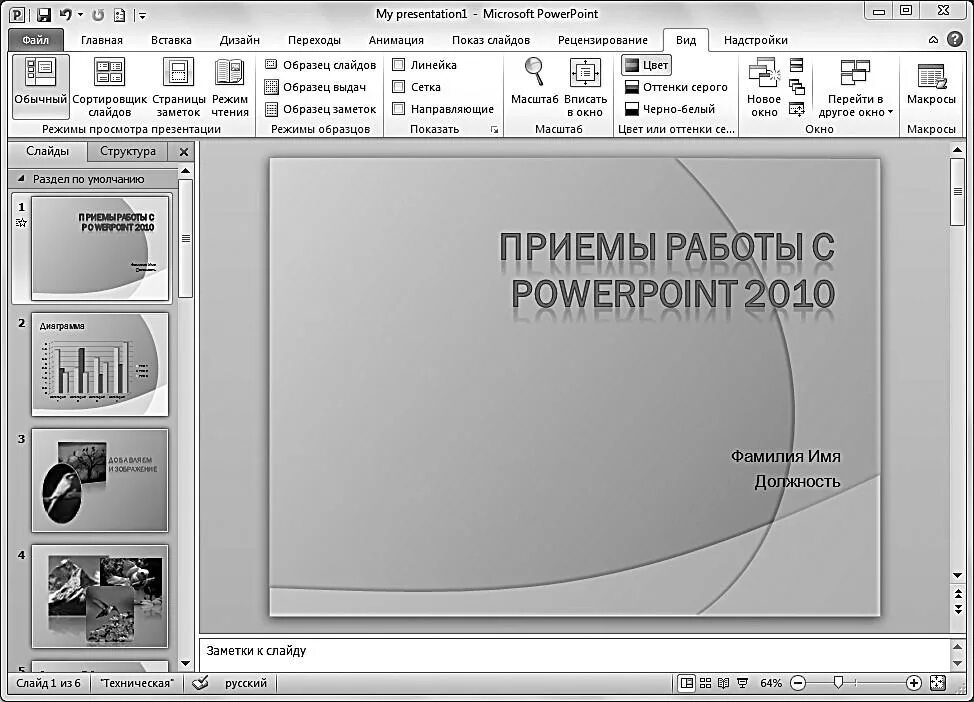Open the Надстройки ribbon tab
This screenshot has width=974, height=702.
755,40
